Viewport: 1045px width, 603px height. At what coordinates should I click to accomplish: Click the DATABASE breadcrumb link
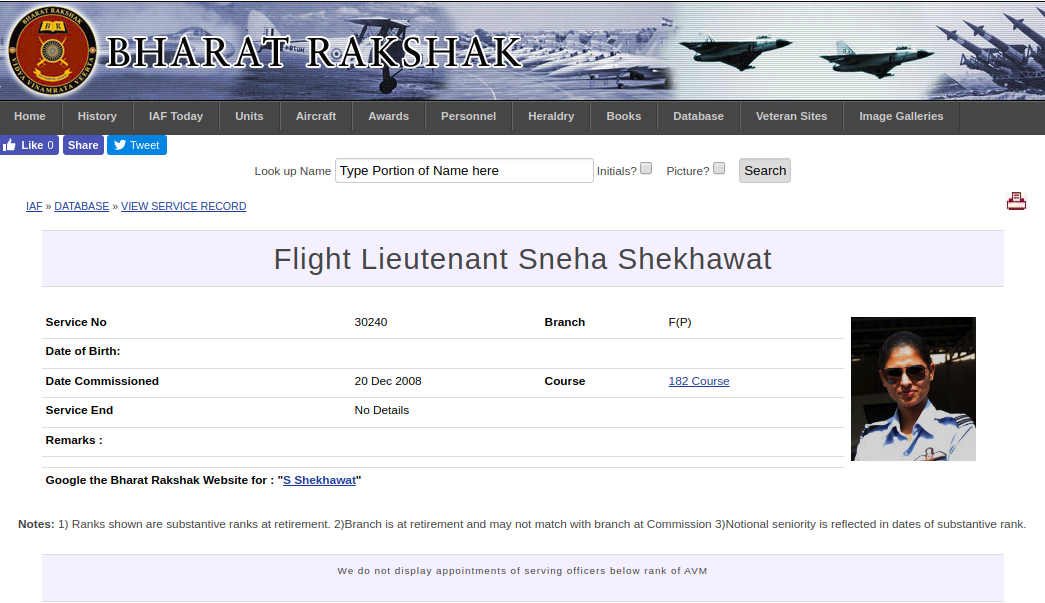pos(81,206)
